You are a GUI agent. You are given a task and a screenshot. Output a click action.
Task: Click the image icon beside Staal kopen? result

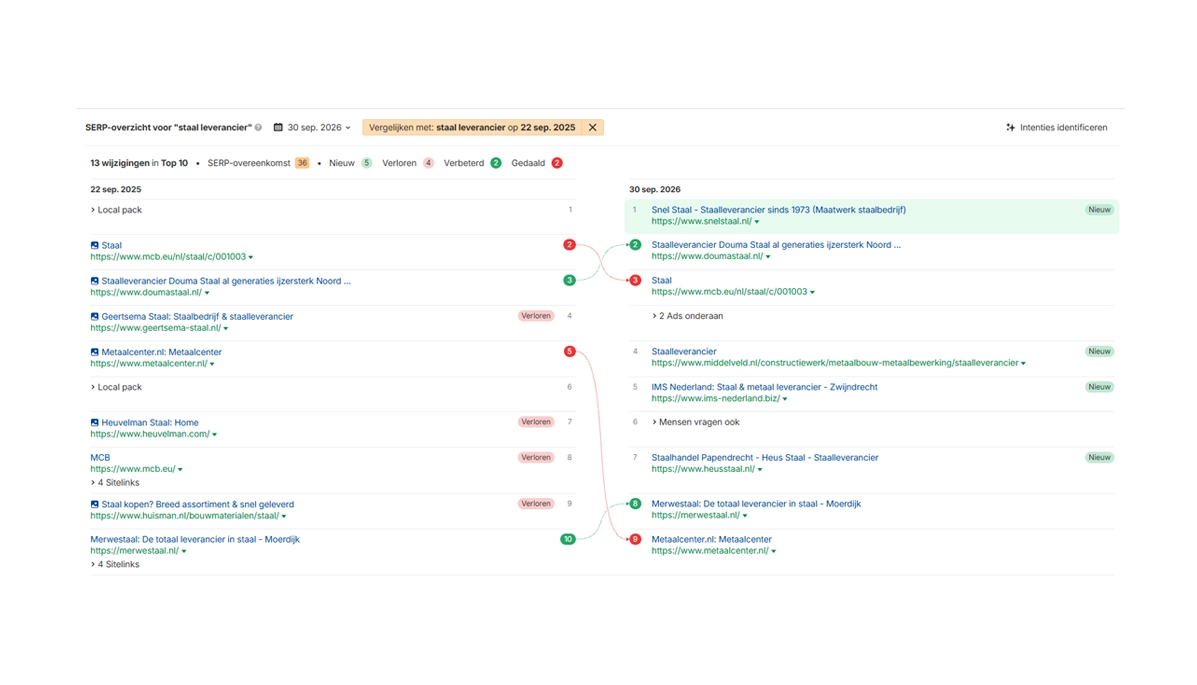[95, 504]
